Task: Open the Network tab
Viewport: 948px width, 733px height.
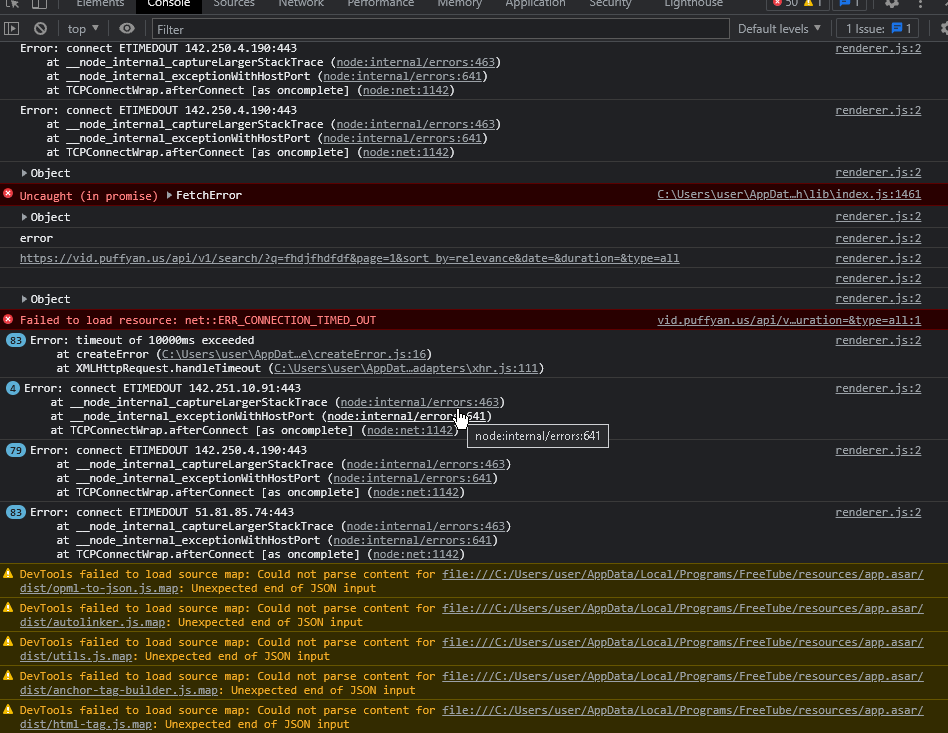Action: pos(301,3)
